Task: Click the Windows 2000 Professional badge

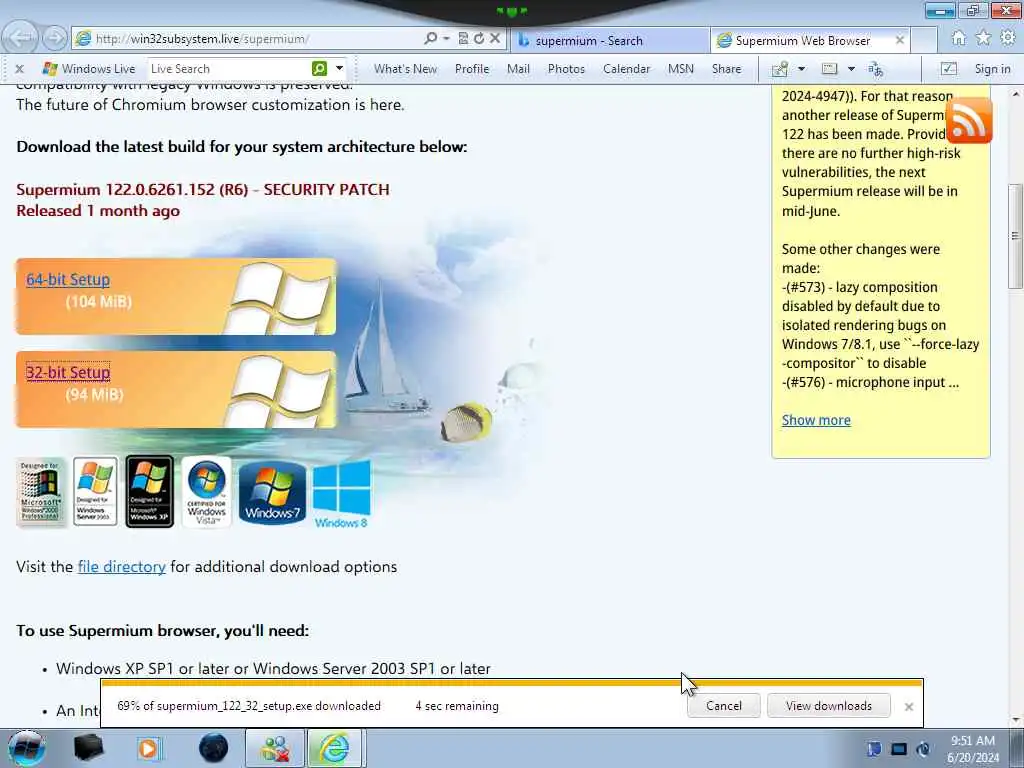Action: point(40,491)
